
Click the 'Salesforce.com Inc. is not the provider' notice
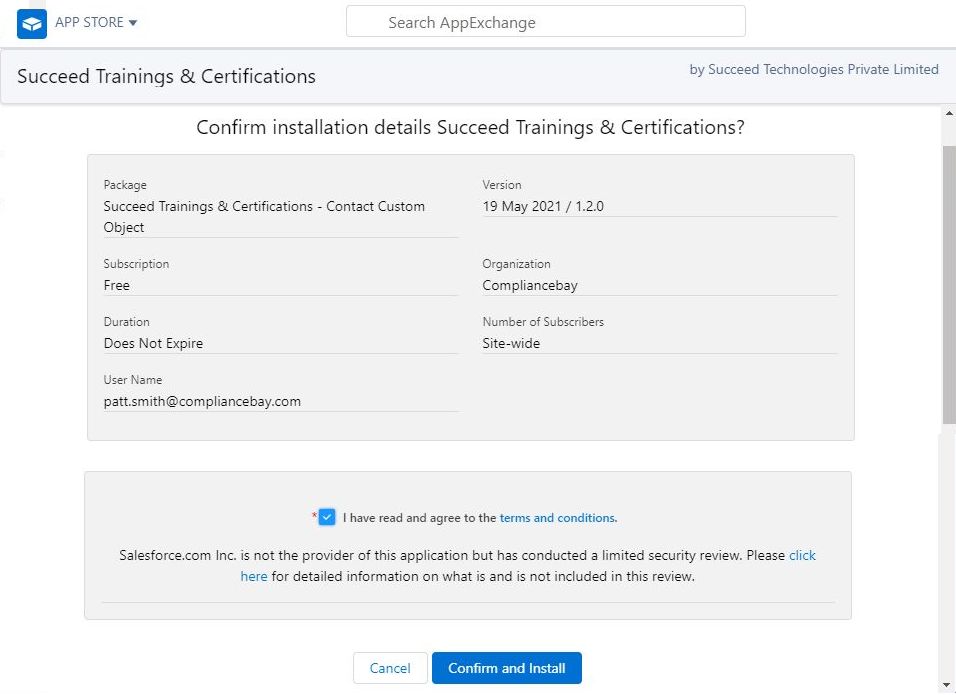coord(467,566)
